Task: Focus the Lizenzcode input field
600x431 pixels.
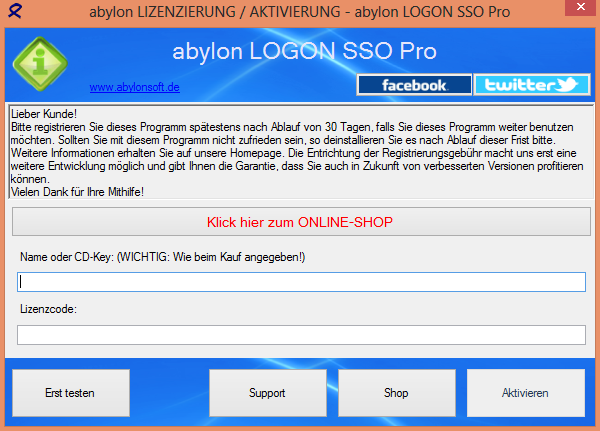Action: pos(301,335)
